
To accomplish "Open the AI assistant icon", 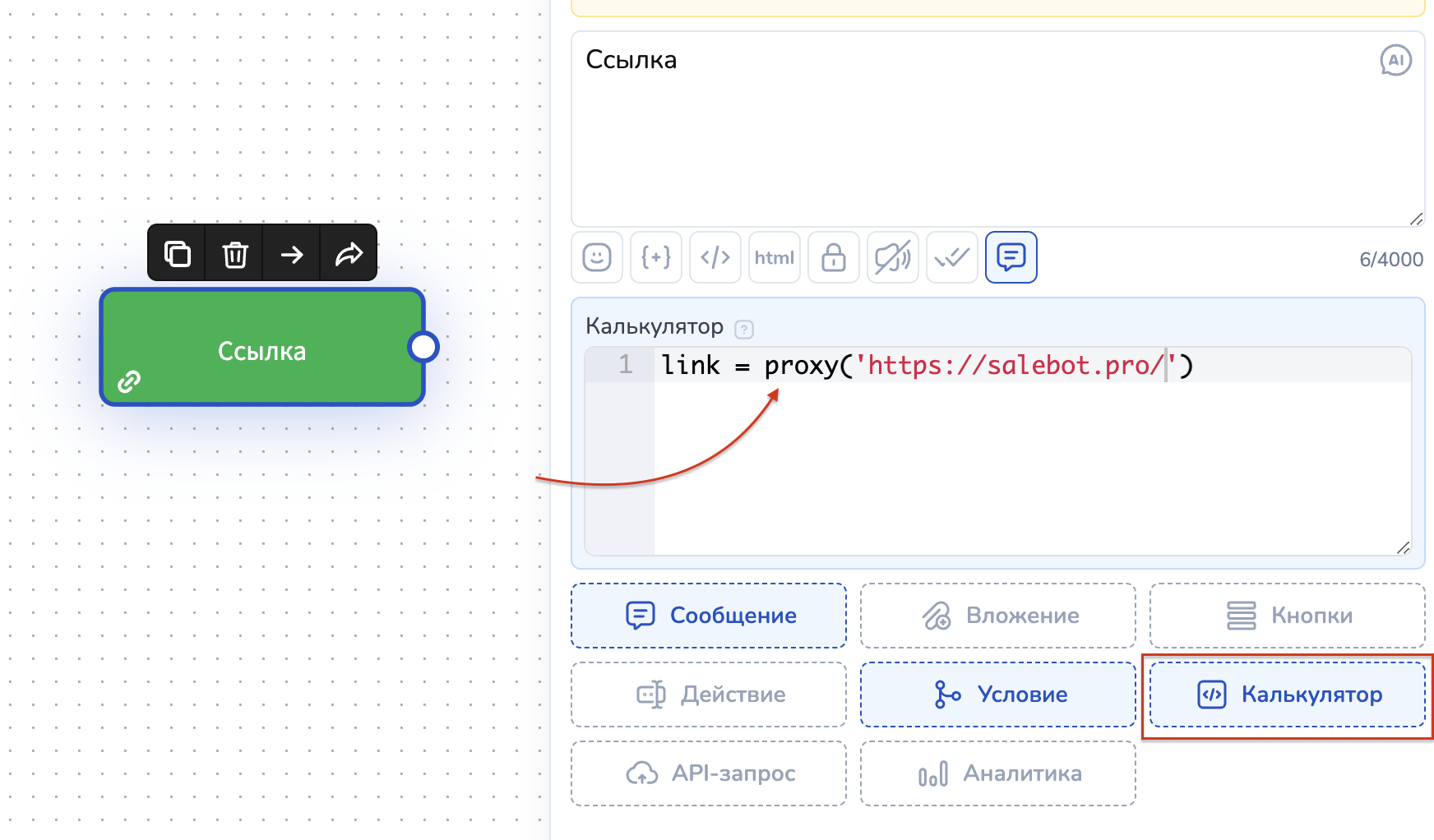I will [1395, 60].
